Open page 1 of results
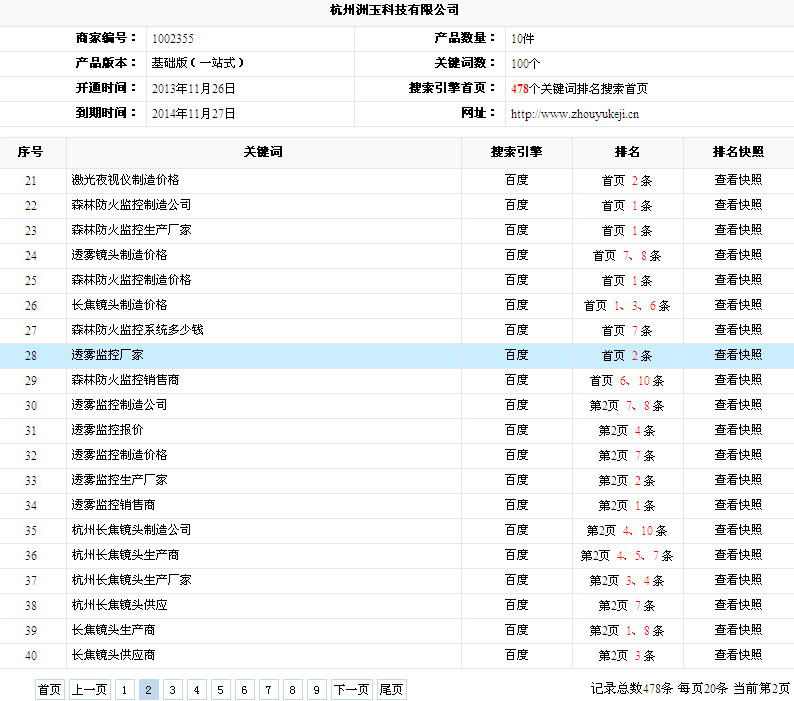The height and width of the screenshot is (701, 794). [125, 689]
